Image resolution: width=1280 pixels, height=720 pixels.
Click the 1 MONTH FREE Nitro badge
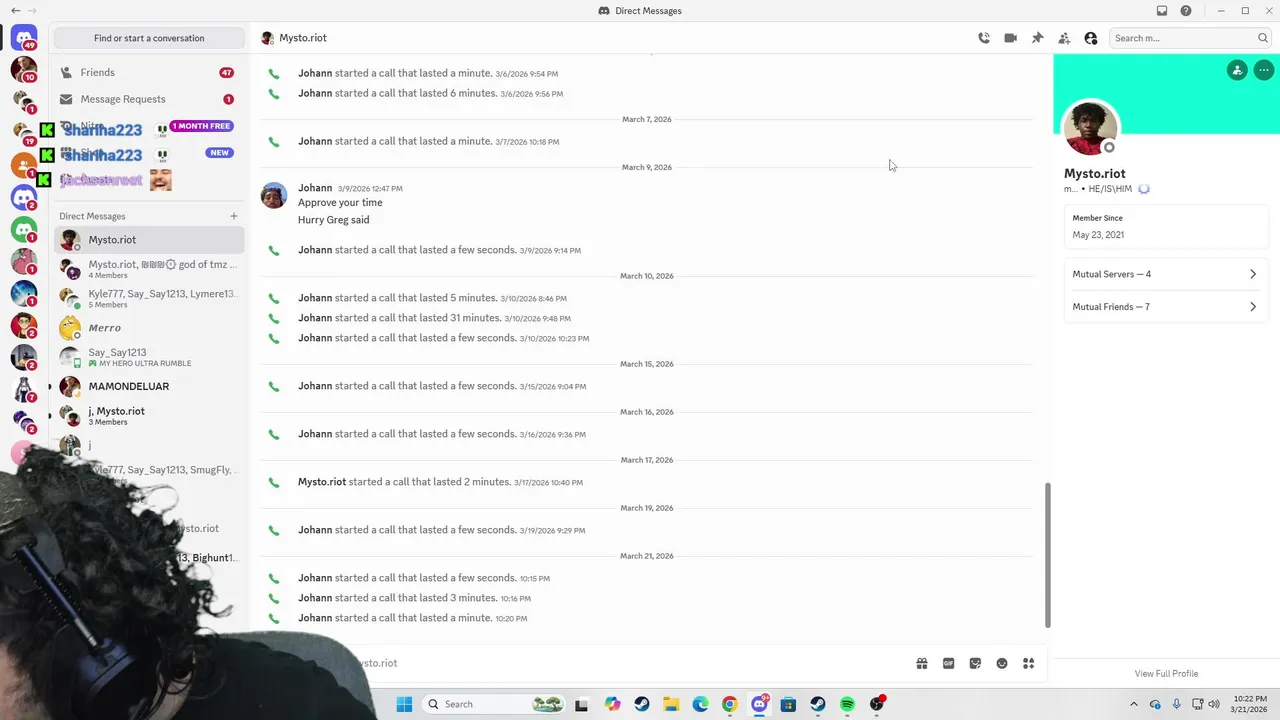tap(201, 126)
